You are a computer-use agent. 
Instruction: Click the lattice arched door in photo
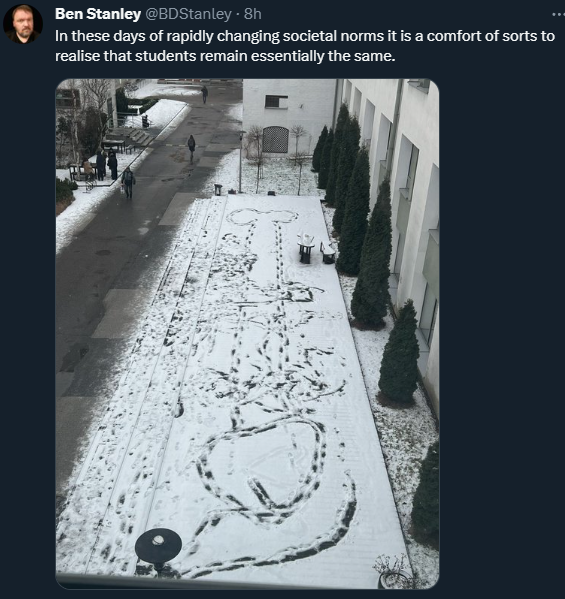click(x=275, y=139)
